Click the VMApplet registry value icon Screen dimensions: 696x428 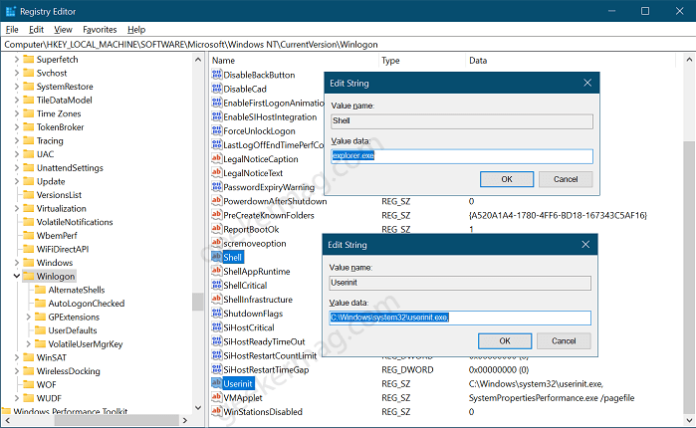[x=216, y=397]
